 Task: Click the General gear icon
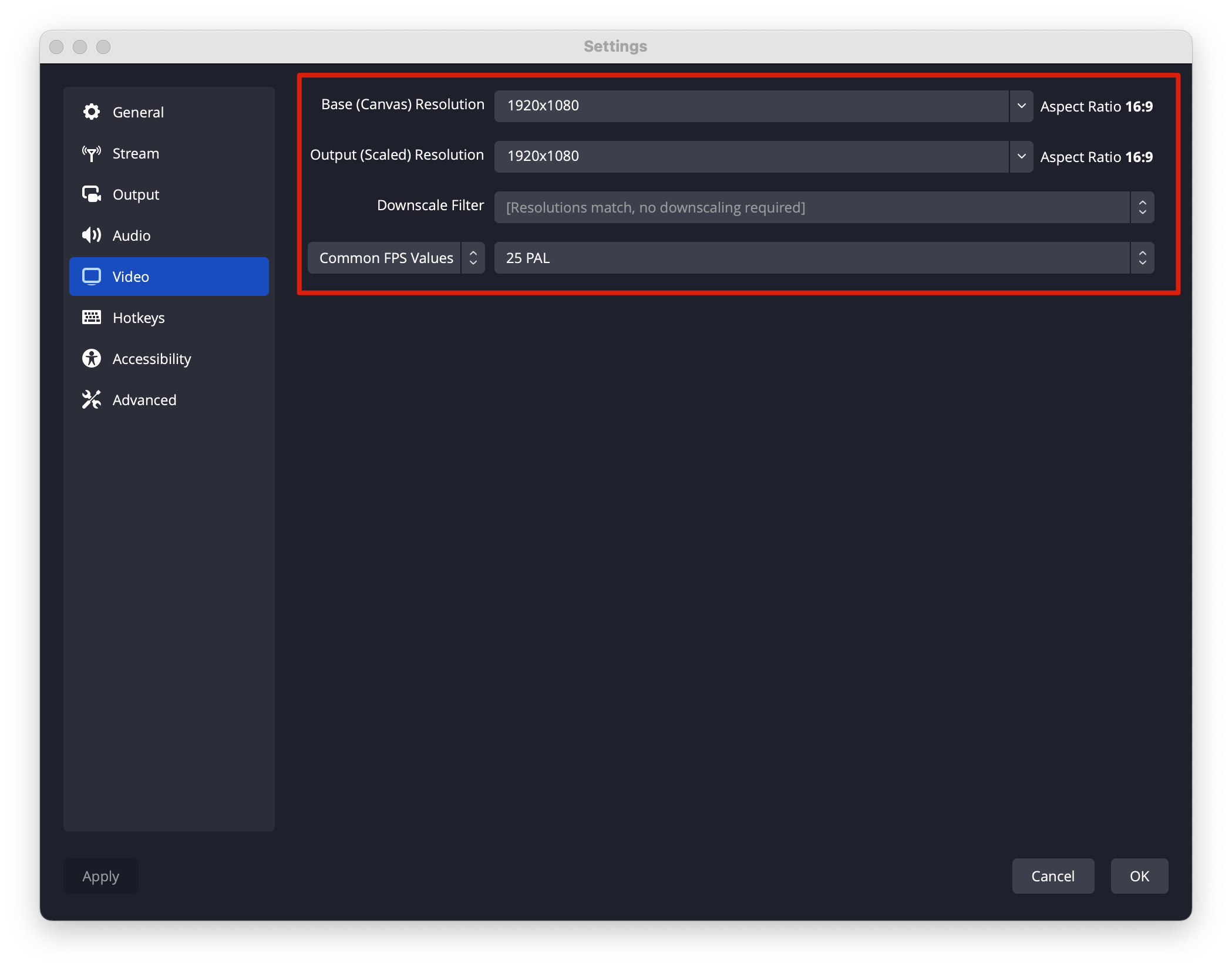coord(92,112)
